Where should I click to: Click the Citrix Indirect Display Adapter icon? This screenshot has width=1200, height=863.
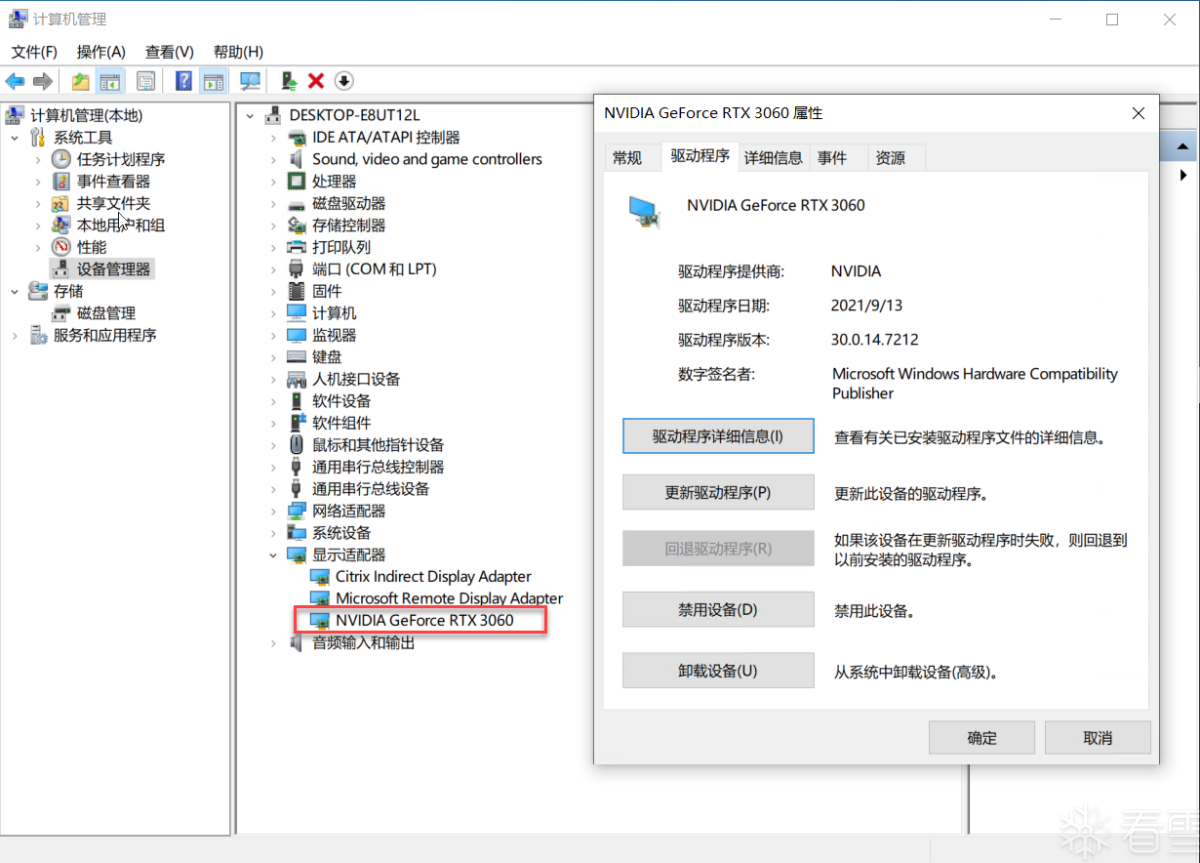(x=320, y=577)
